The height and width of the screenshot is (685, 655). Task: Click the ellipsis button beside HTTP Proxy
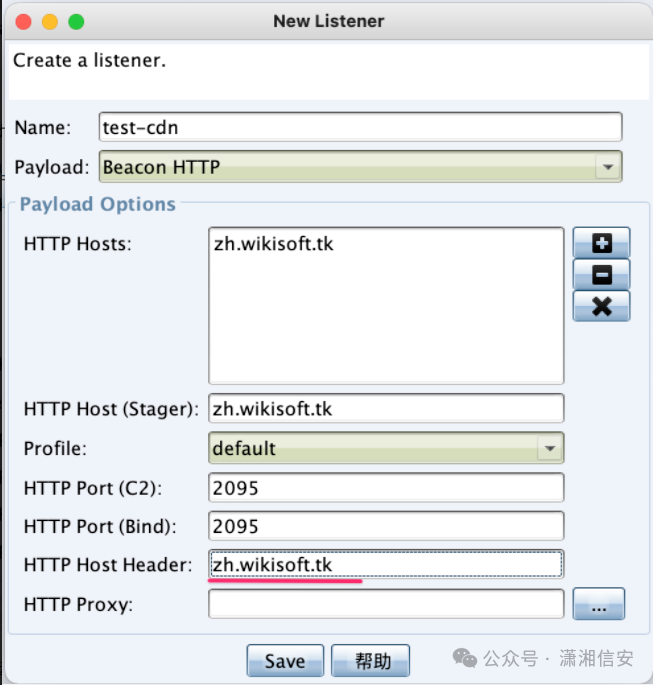[x=598, y=604]
